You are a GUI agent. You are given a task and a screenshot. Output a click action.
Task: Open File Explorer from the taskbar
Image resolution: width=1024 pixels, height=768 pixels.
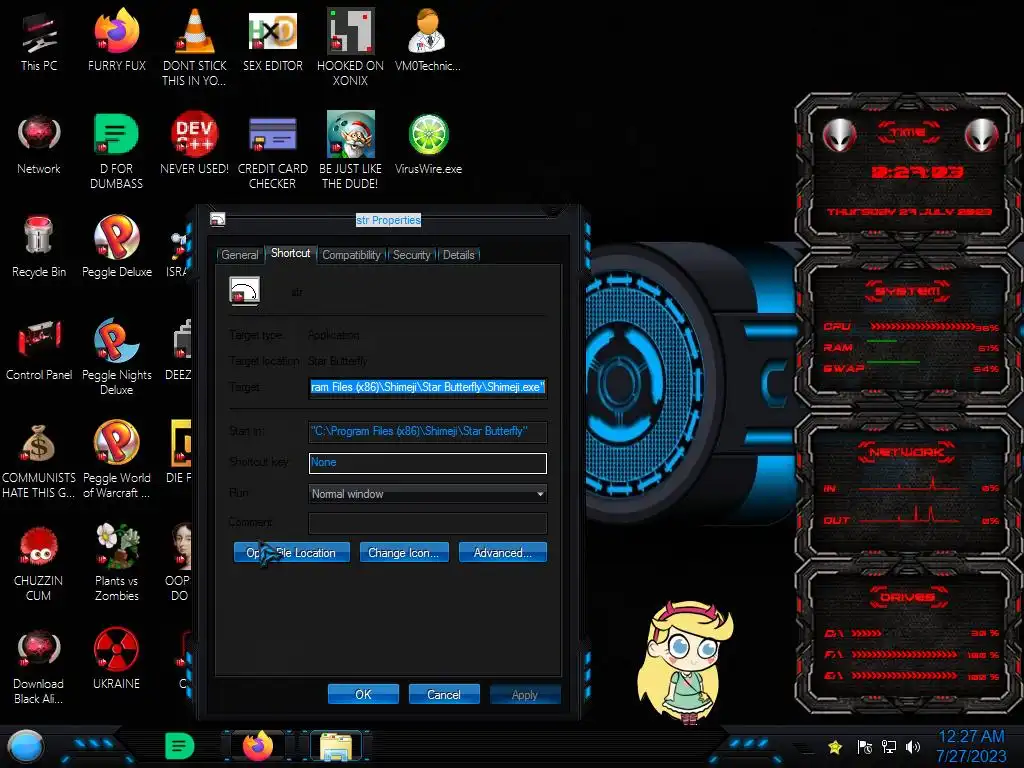coord(336,746)
